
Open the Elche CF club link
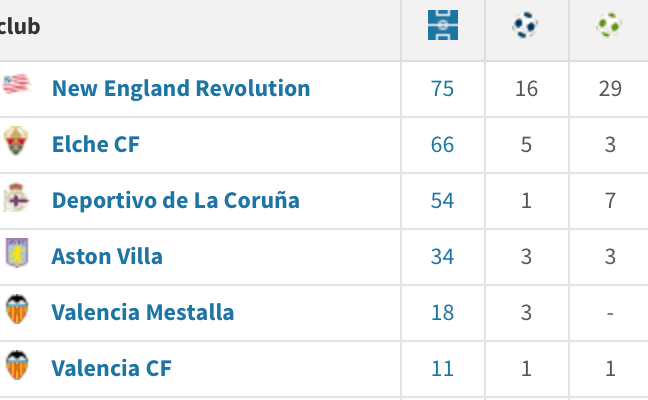pyautogui.click(x=96, y=144)
